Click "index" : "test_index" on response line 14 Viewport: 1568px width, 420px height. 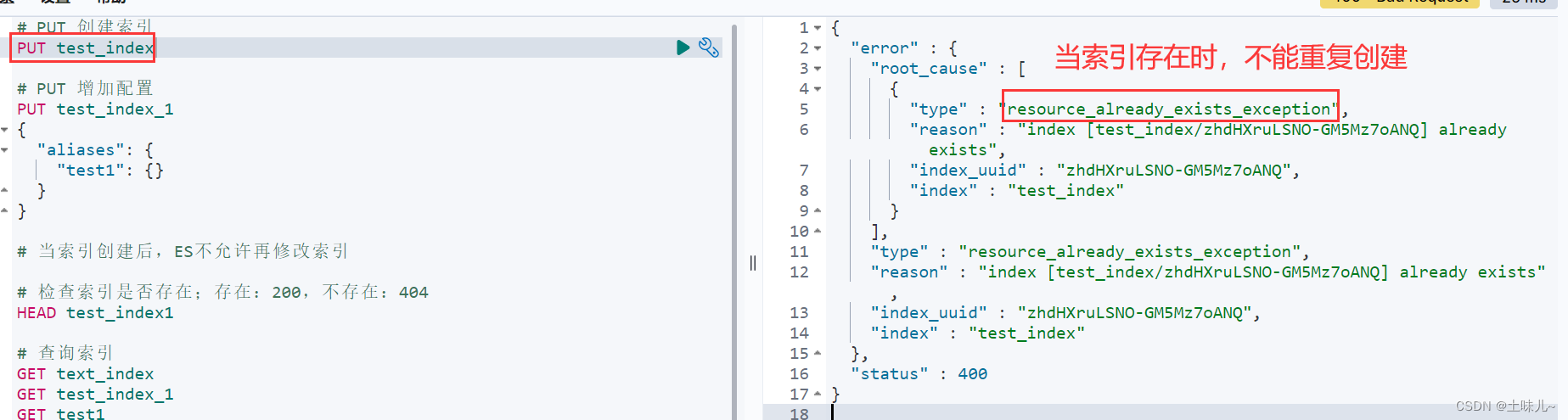tap(977, 333)
